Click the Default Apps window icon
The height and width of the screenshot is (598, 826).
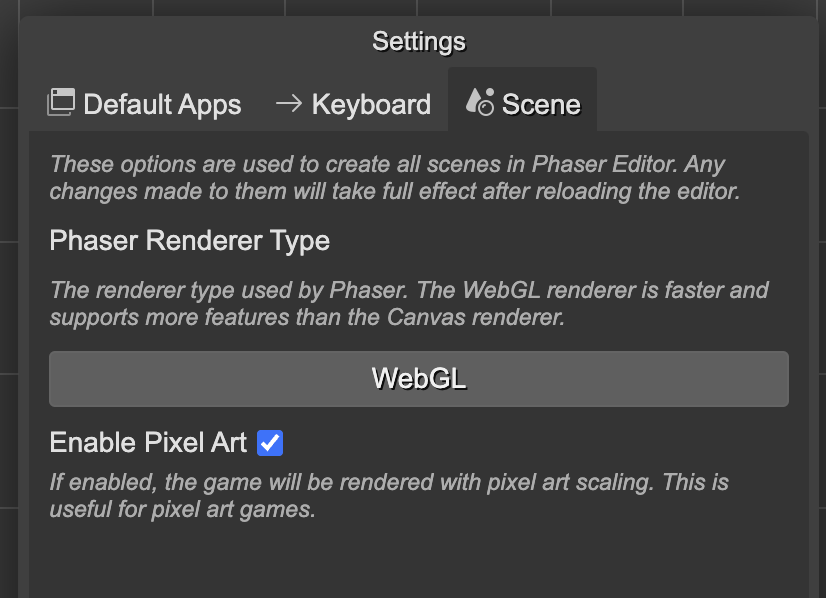61,102
